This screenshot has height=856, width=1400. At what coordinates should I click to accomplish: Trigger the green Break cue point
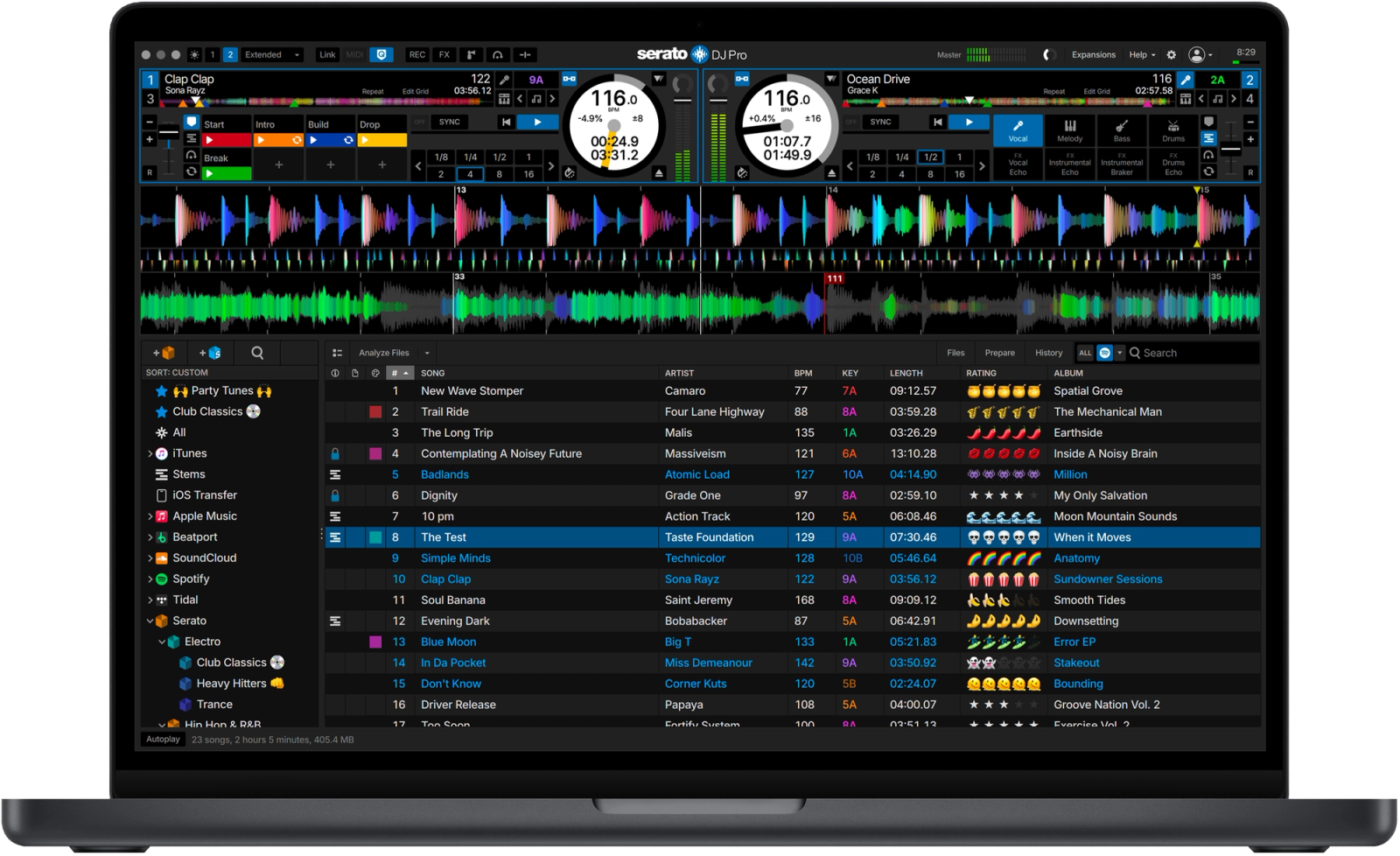click(227, 173)
